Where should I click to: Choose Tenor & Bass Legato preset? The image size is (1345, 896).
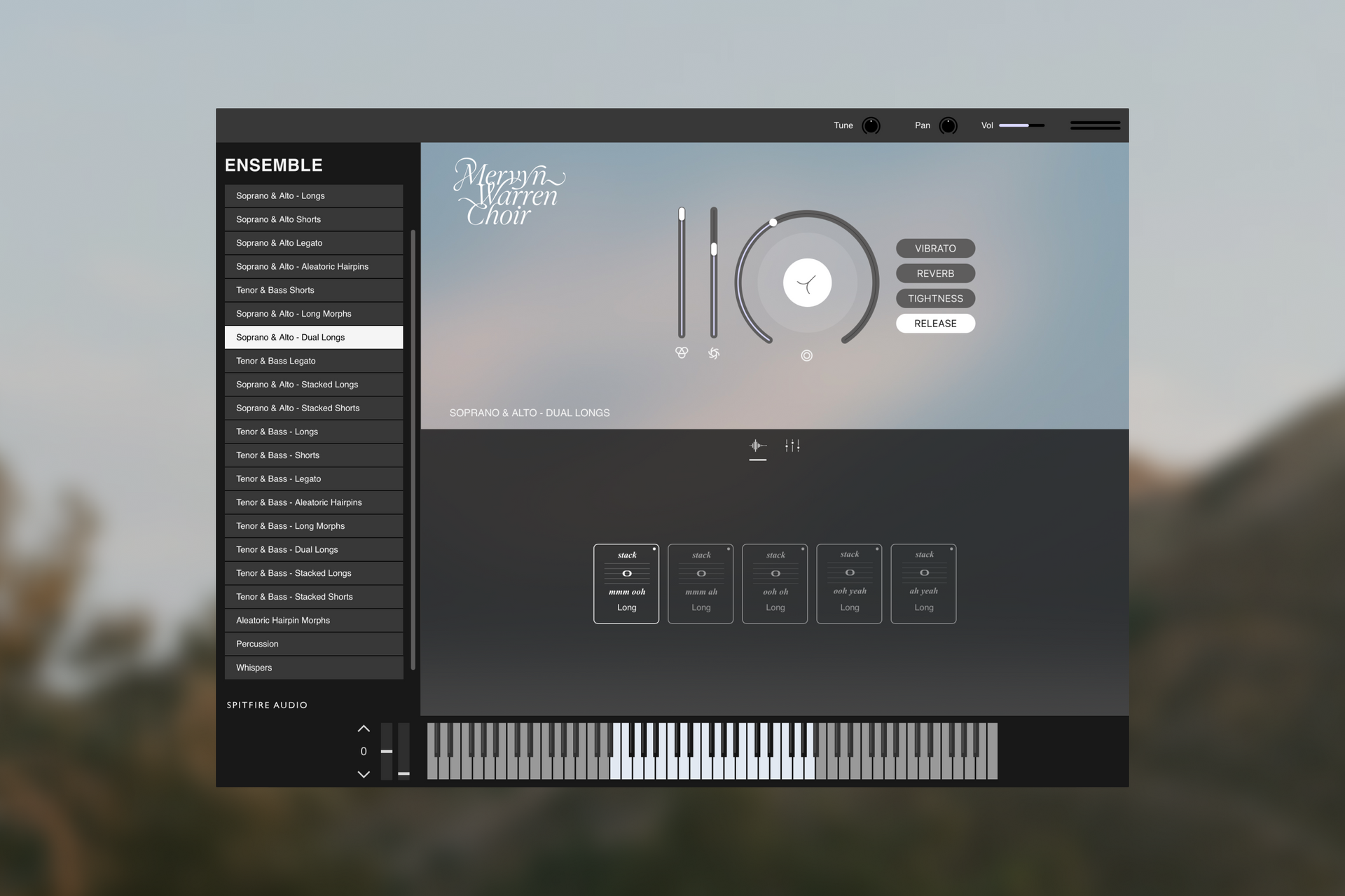click(313, 361)
